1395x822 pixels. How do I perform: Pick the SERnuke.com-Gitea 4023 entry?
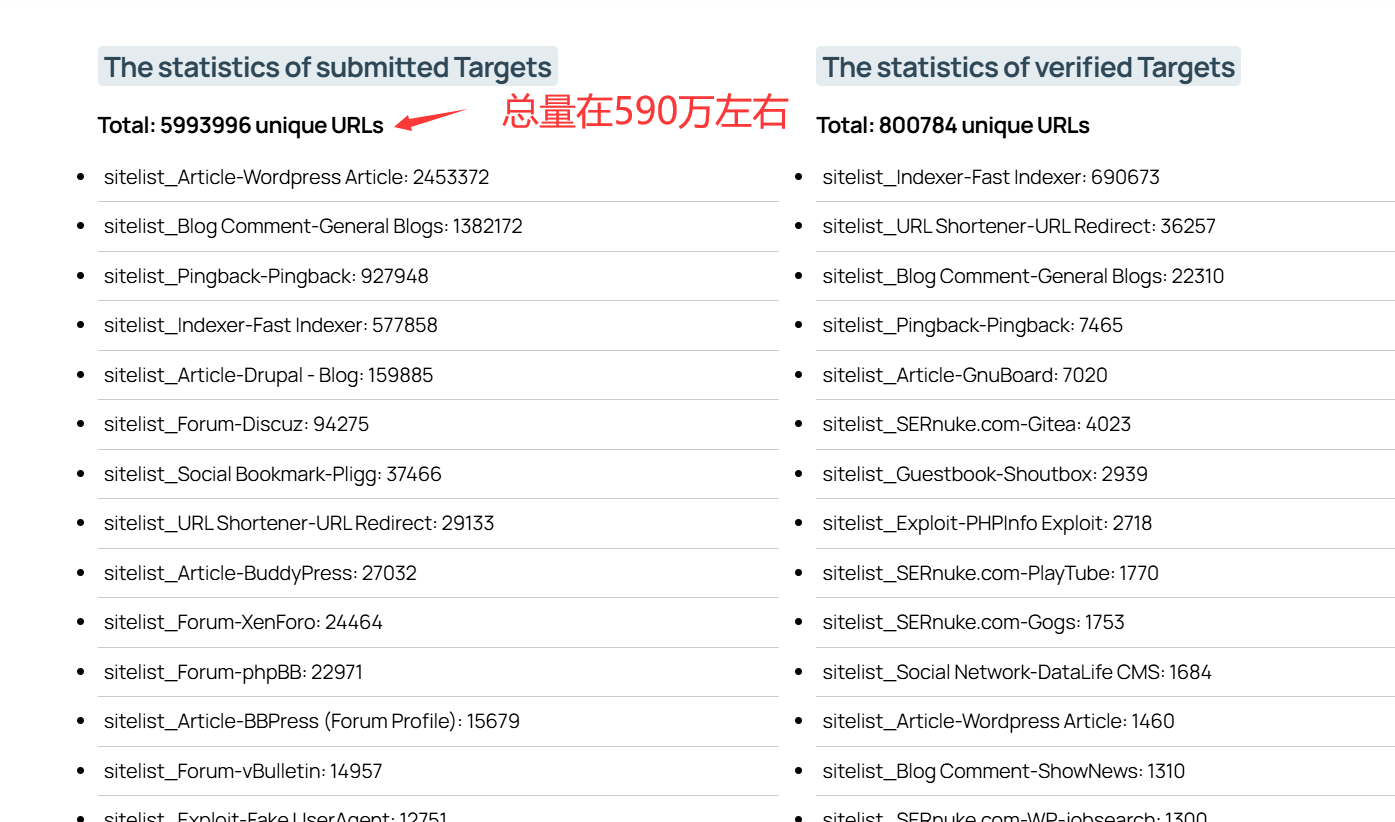pos(976,425)
